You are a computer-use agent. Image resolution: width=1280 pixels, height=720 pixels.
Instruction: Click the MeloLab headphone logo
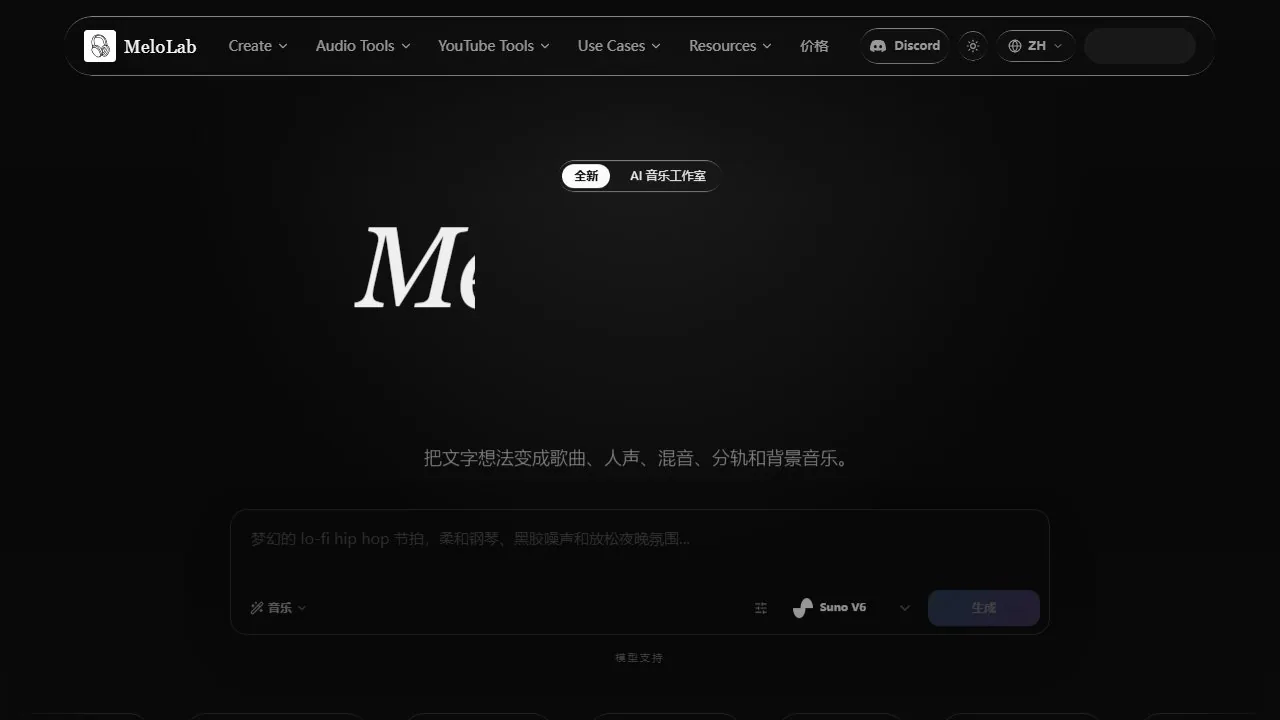(x=100, y=46)
